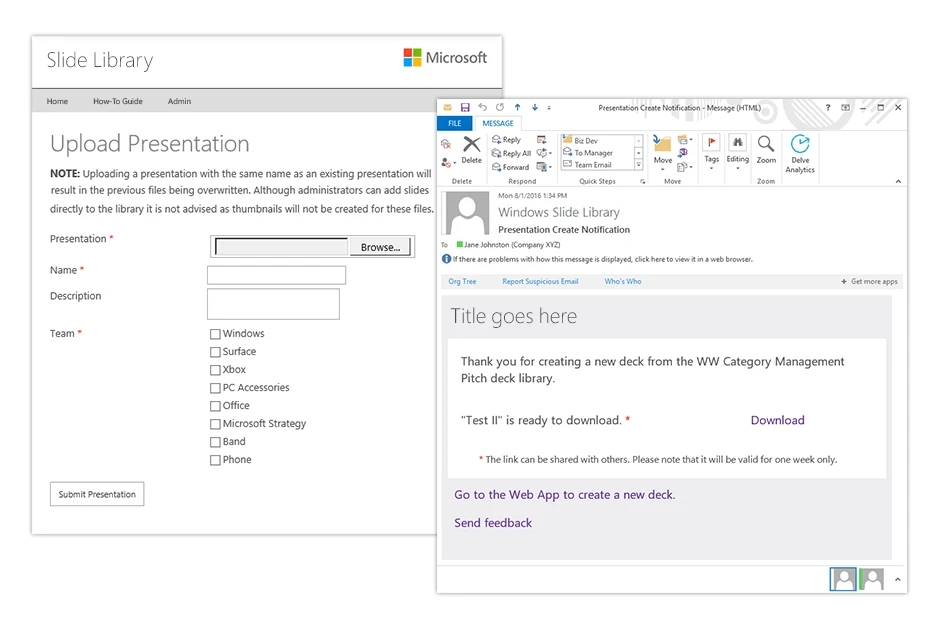Select How-To Guide in navigation bar
The width and height of the screenshot is (939, 626).
[118, 101]
